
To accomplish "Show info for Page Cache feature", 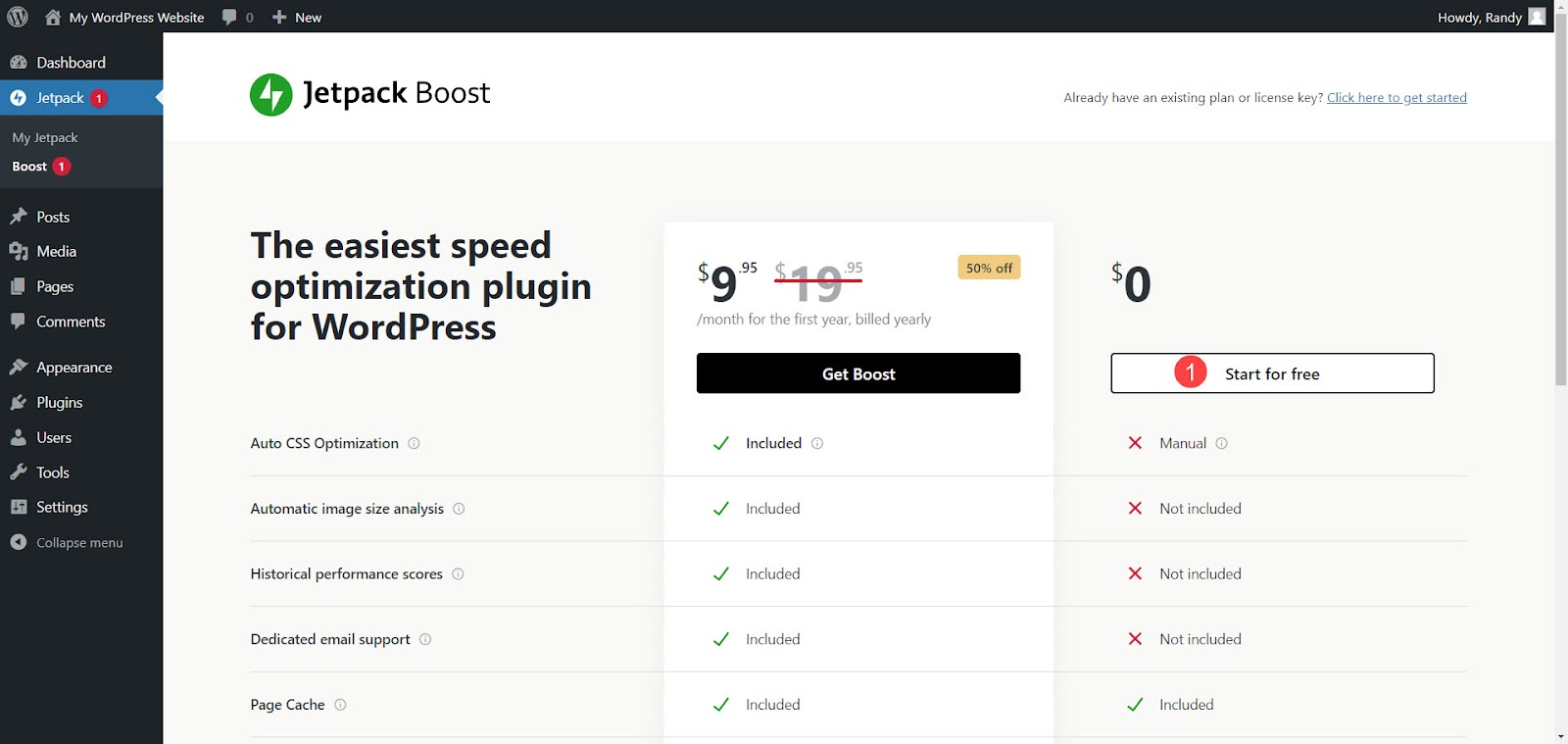I will (340, 705).
